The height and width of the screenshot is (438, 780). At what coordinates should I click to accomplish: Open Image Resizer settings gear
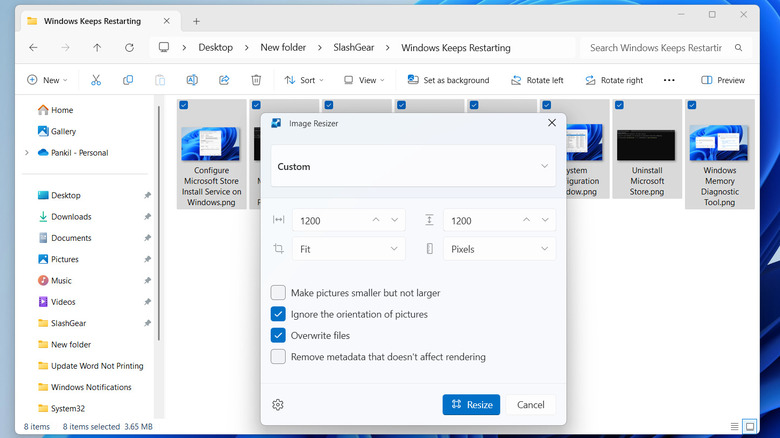pos(278,405)
